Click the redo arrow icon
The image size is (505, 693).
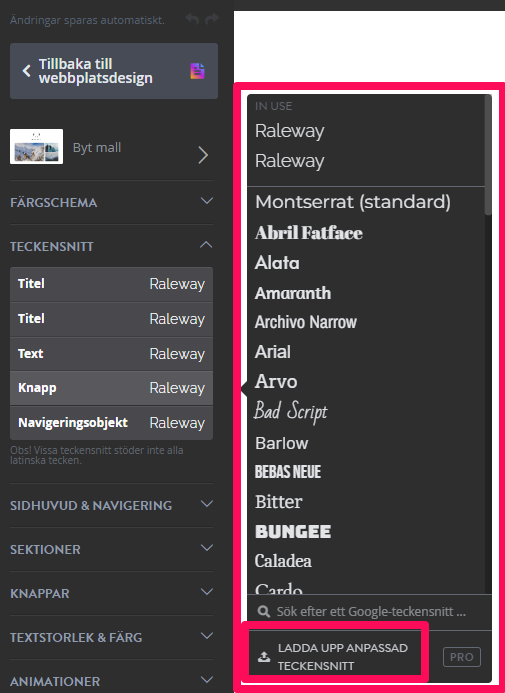tap(212, 19)
